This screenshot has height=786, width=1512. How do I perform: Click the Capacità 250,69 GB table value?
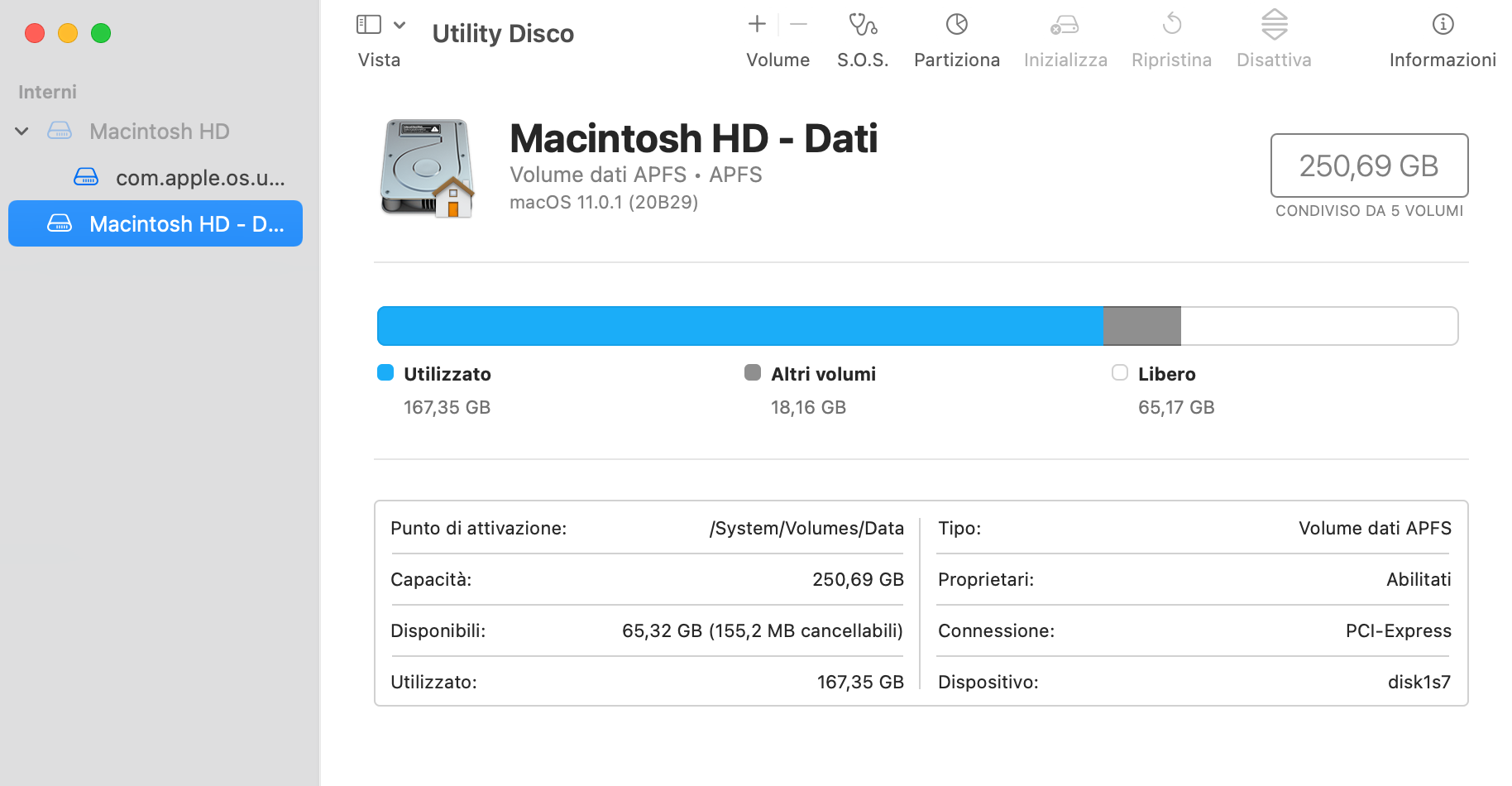[859, 579]
